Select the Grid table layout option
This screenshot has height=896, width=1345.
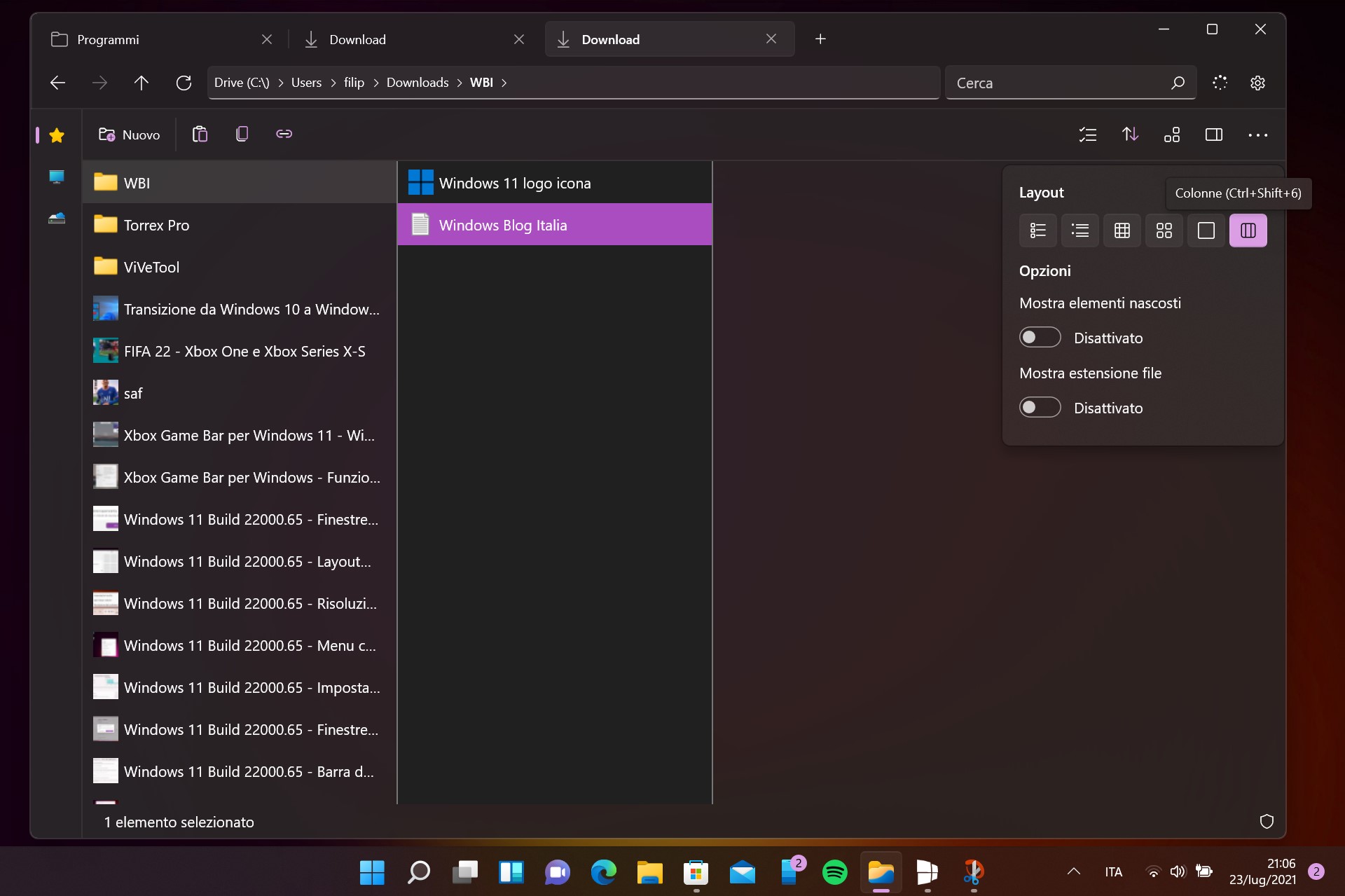tap(1122, 230)
